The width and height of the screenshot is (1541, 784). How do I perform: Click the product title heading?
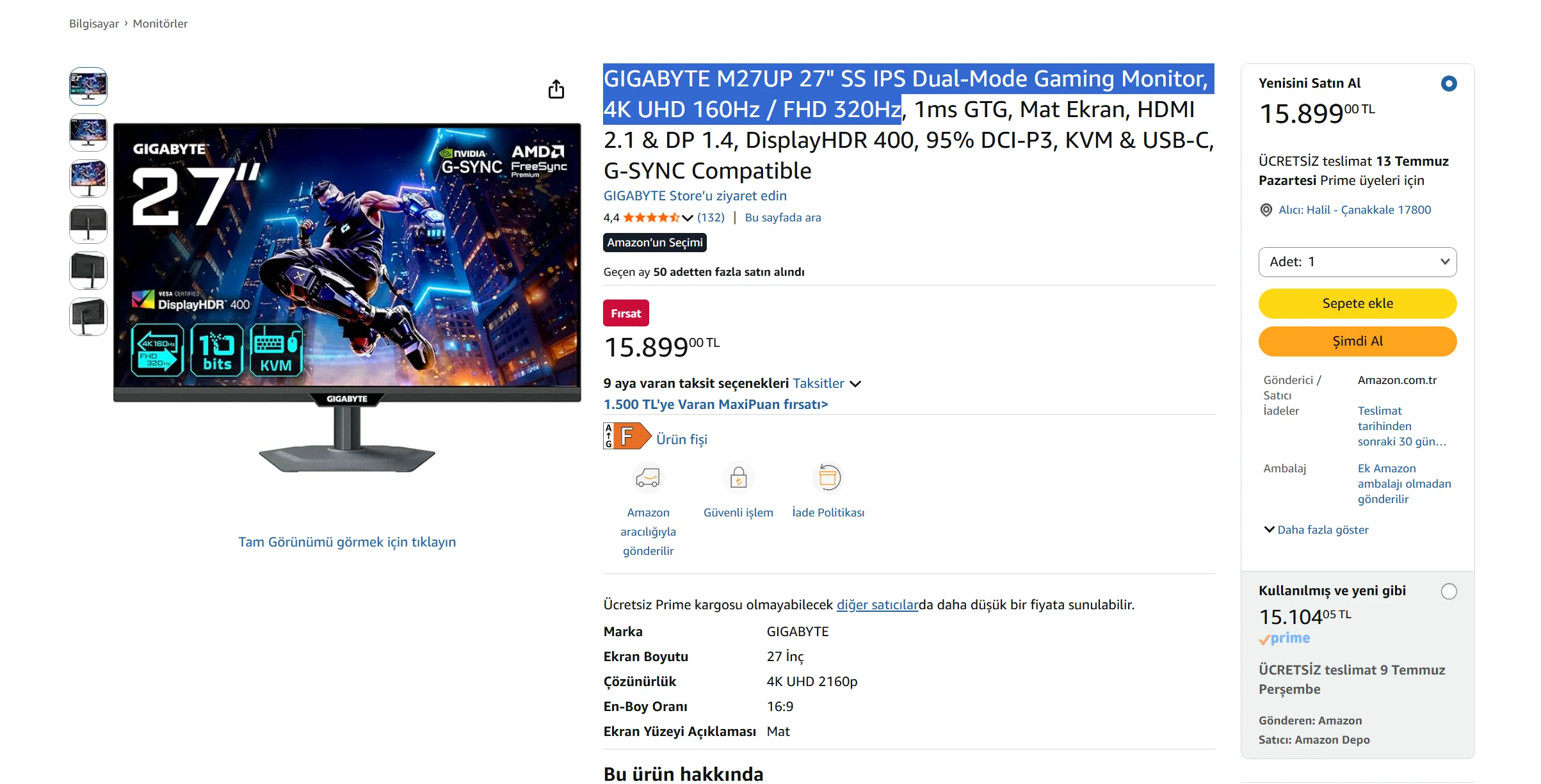click(x=909, y=125)
